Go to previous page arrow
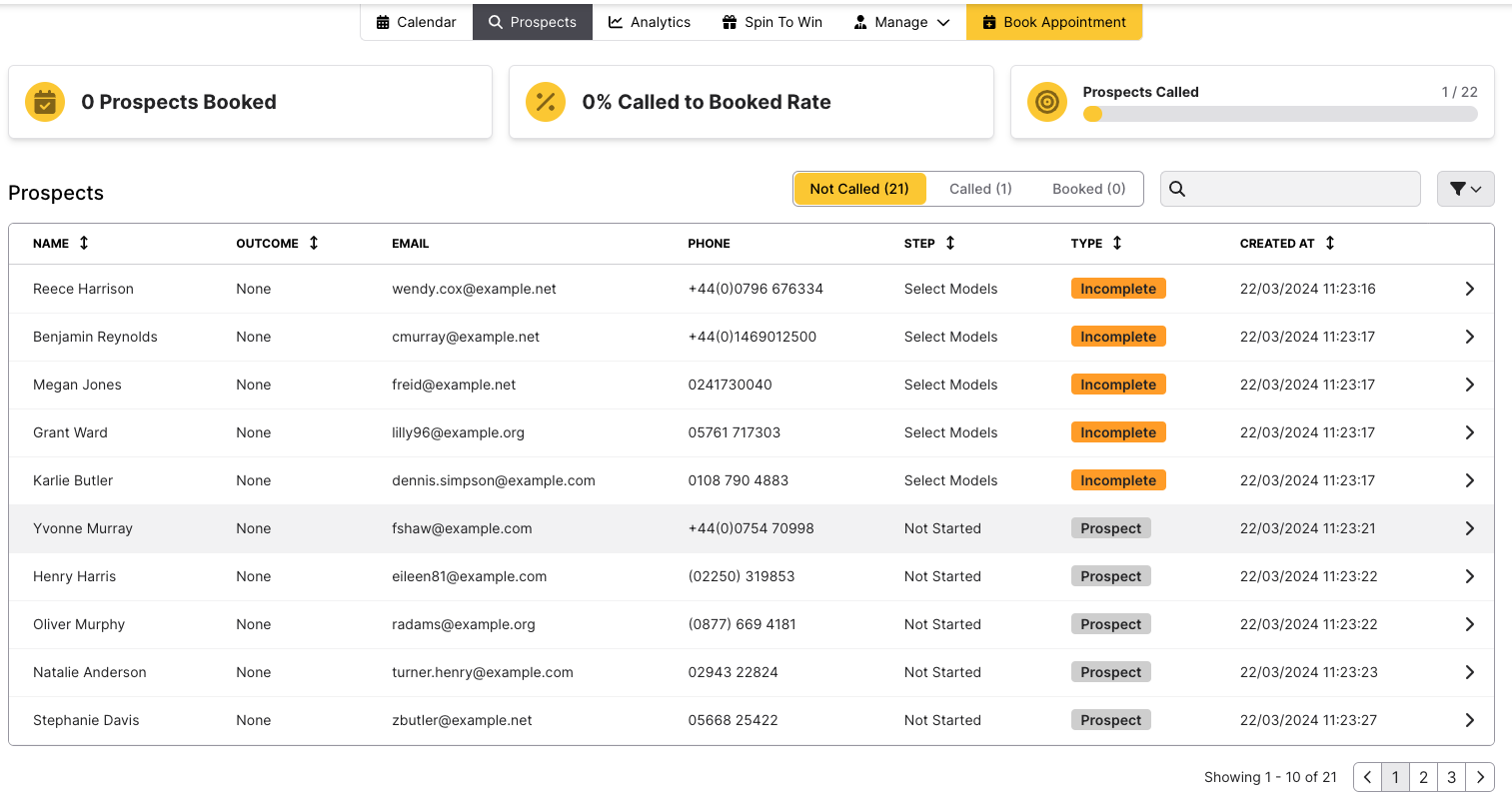Screen dimensions: 1512x799 [1368, 777]
